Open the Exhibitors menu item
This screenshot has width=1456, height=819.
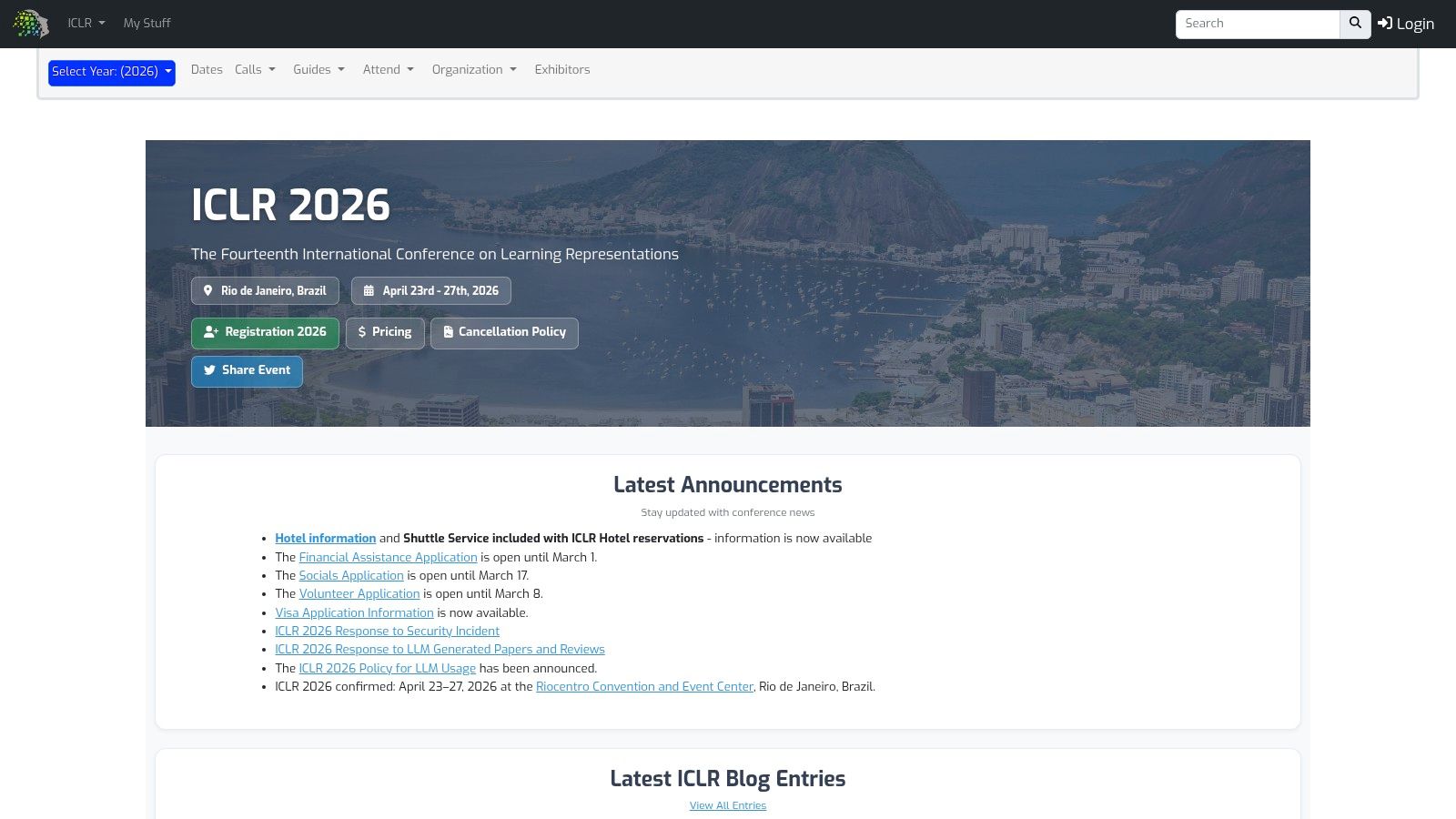point(562,70)
